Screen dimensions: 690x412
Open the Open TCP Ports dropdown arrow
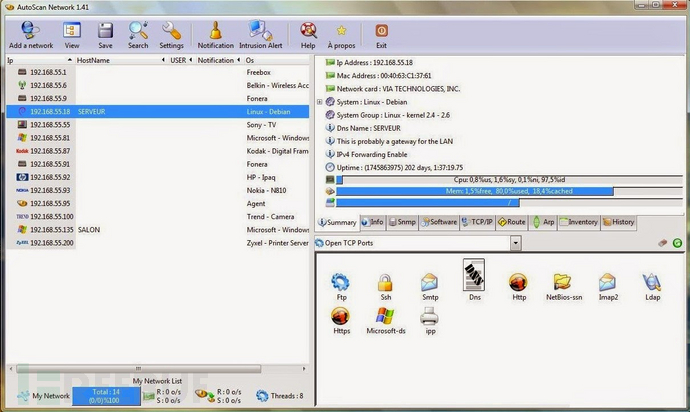tap(515, 243)
